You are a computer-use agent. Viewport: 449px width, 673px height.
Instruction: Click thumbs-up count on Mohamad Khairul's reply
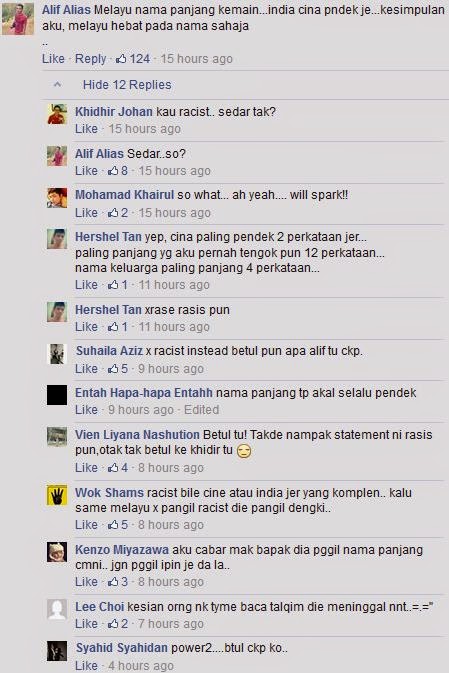coord(118,213)
